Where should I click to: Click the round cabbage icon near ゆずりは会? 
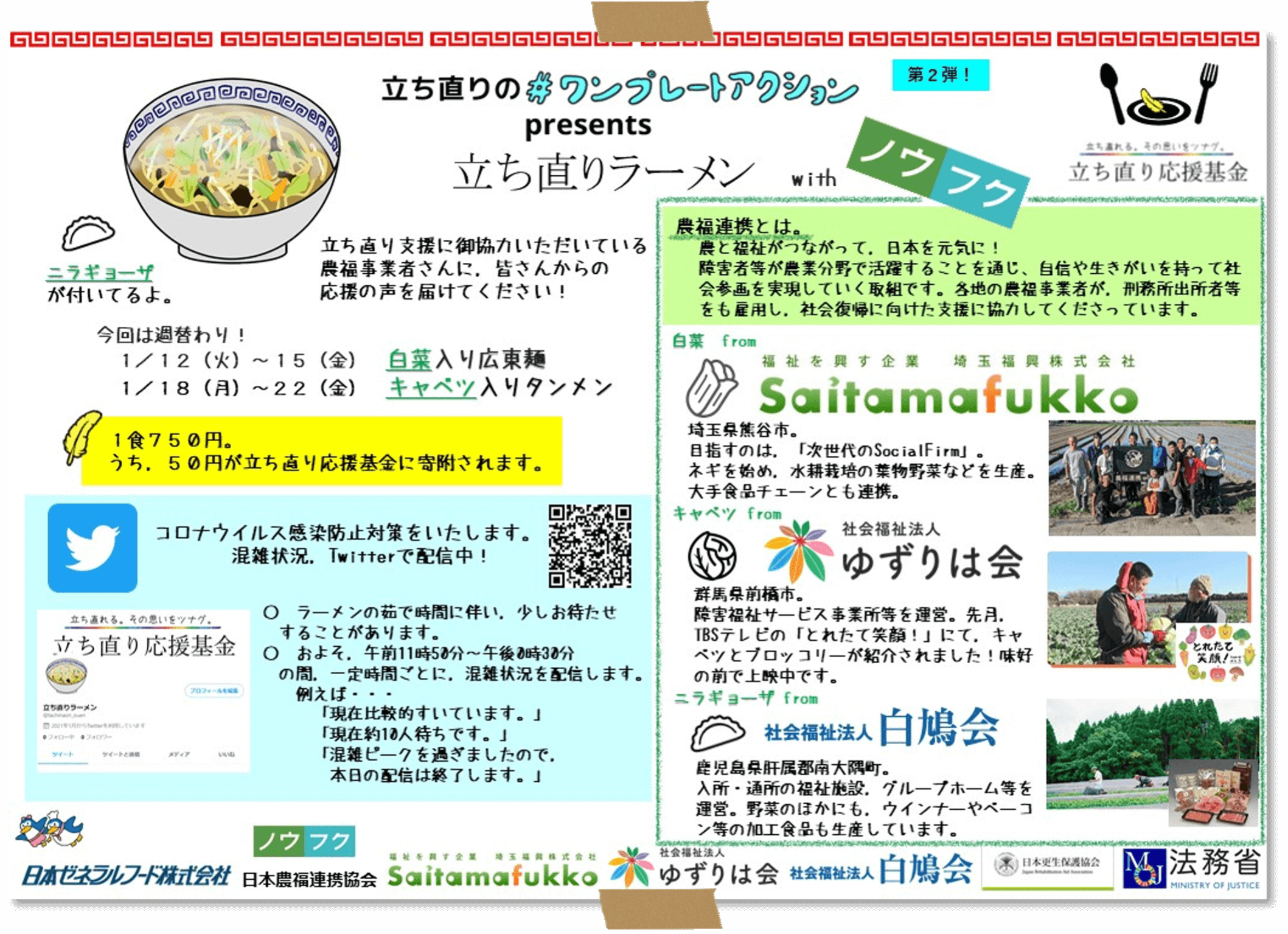point(712,556)
